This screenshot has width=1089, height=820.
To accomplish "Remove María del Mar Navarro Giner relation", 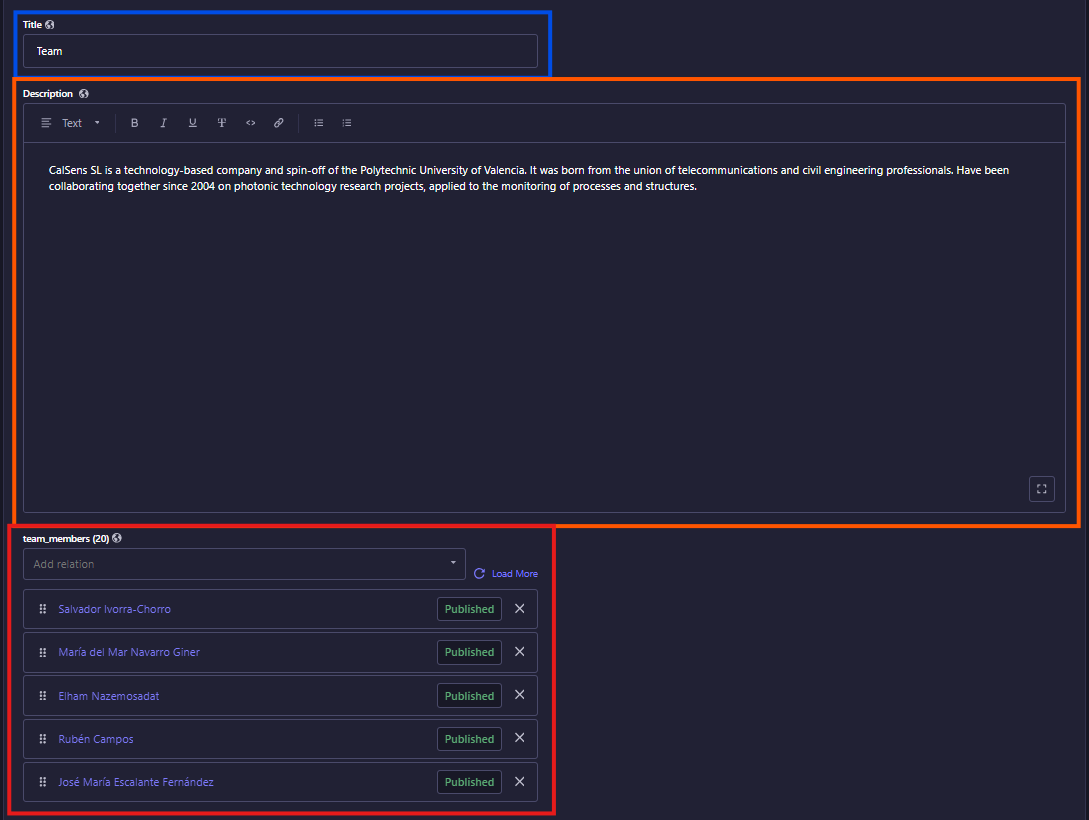I will (x=519, y=652).
